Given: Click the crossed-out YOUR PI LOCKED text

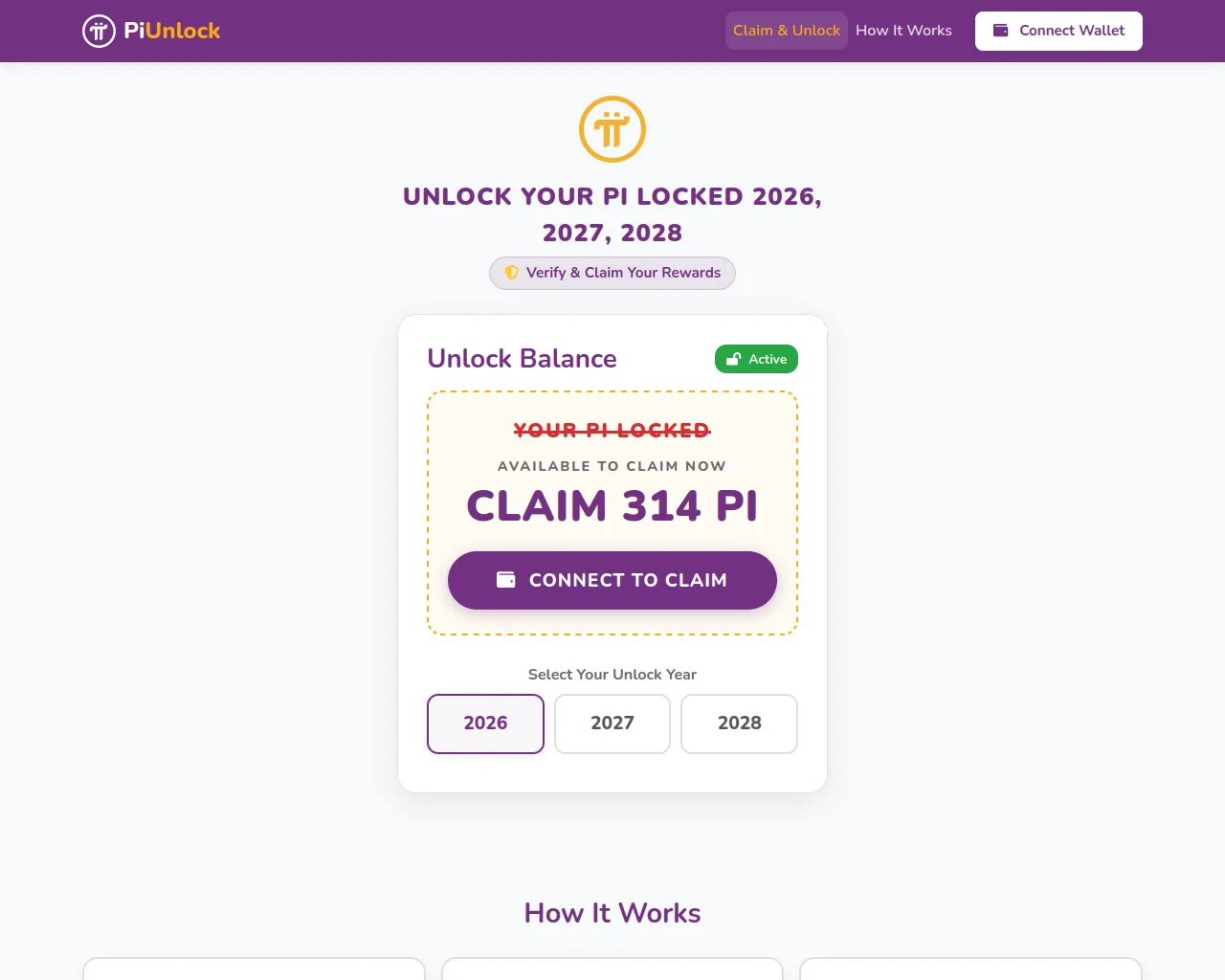Looking at the screenshot, I should click(612, 431).
